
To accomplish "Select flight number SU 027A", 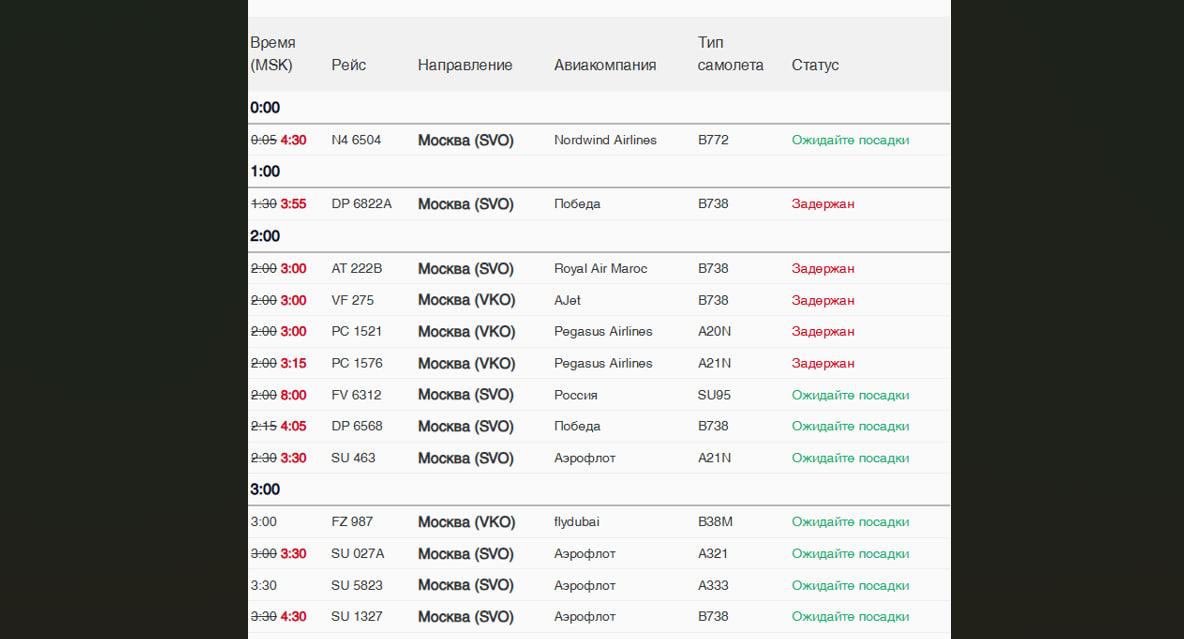I will [358, 554].
